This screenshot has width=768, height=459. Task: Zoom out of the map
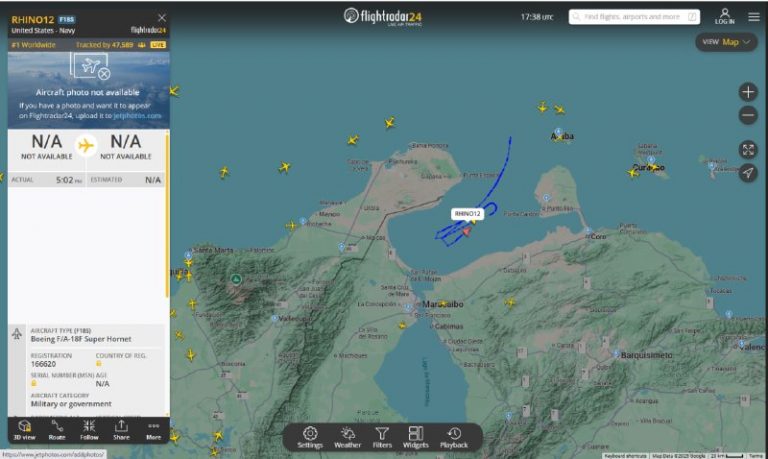(748, 115)
